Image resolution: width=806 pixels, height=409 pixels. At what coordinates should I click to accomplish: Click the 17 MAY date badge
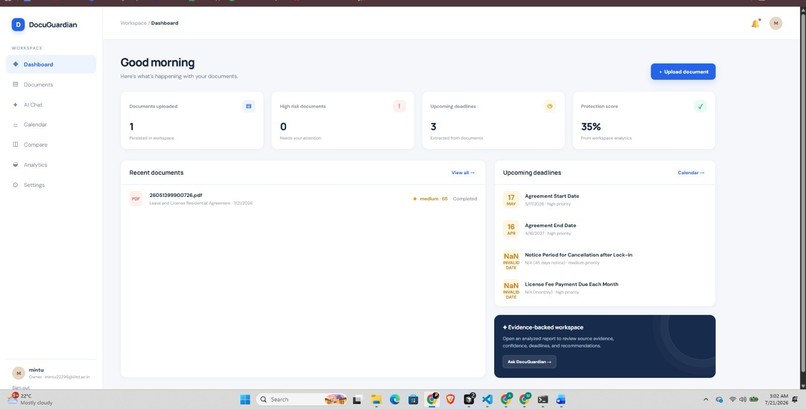coord(511,199)
